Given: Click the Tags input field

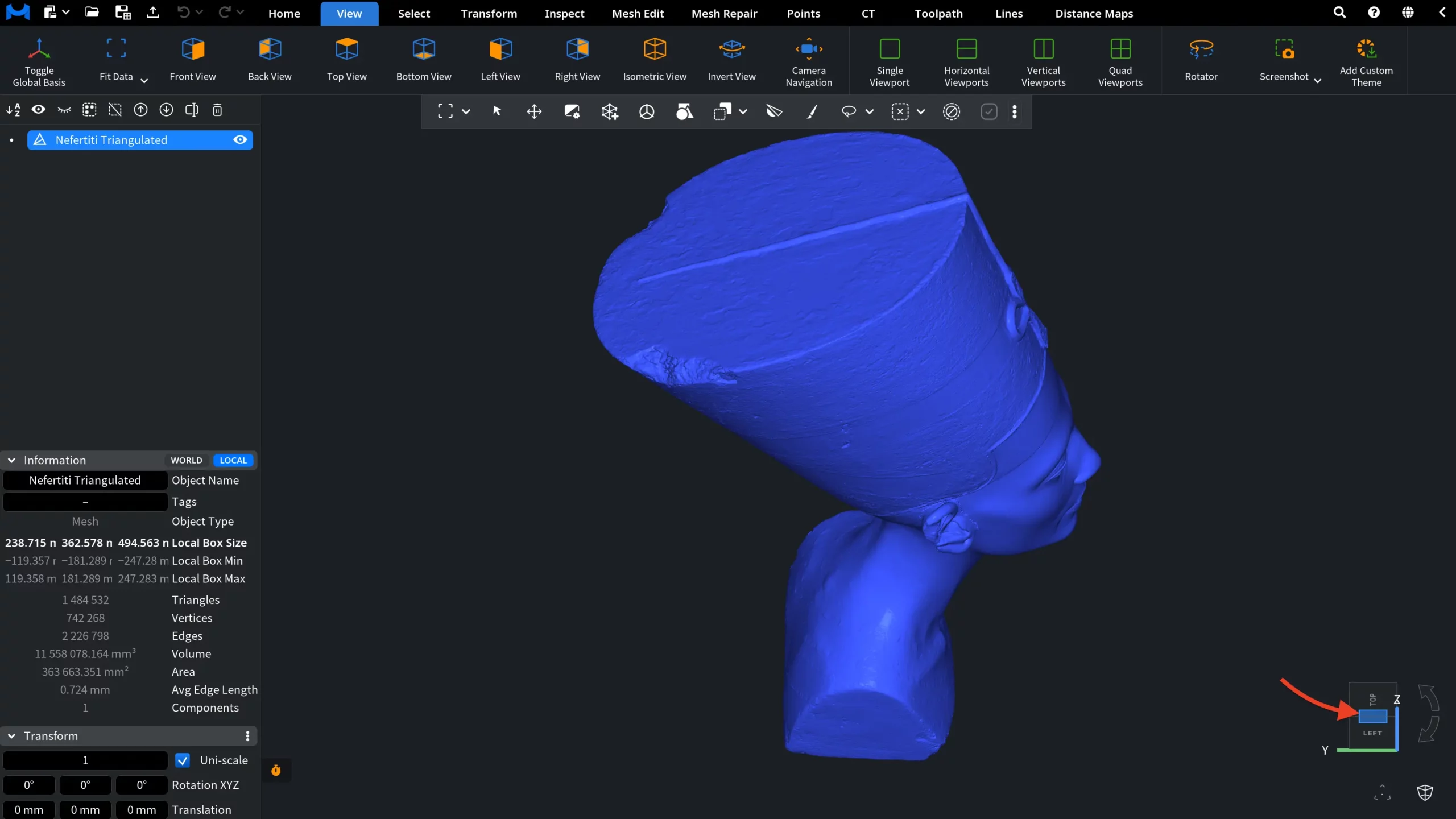Looking at the screenshot, I should 85,502.
